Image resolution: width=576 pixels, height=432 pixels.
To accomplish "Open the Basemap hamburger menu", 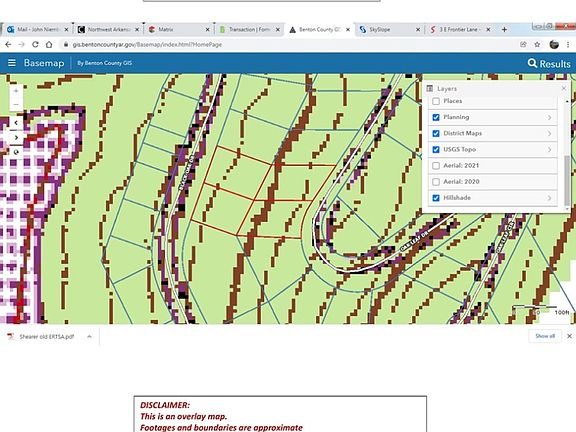I will pyautogui.click(x=12, y=63).
